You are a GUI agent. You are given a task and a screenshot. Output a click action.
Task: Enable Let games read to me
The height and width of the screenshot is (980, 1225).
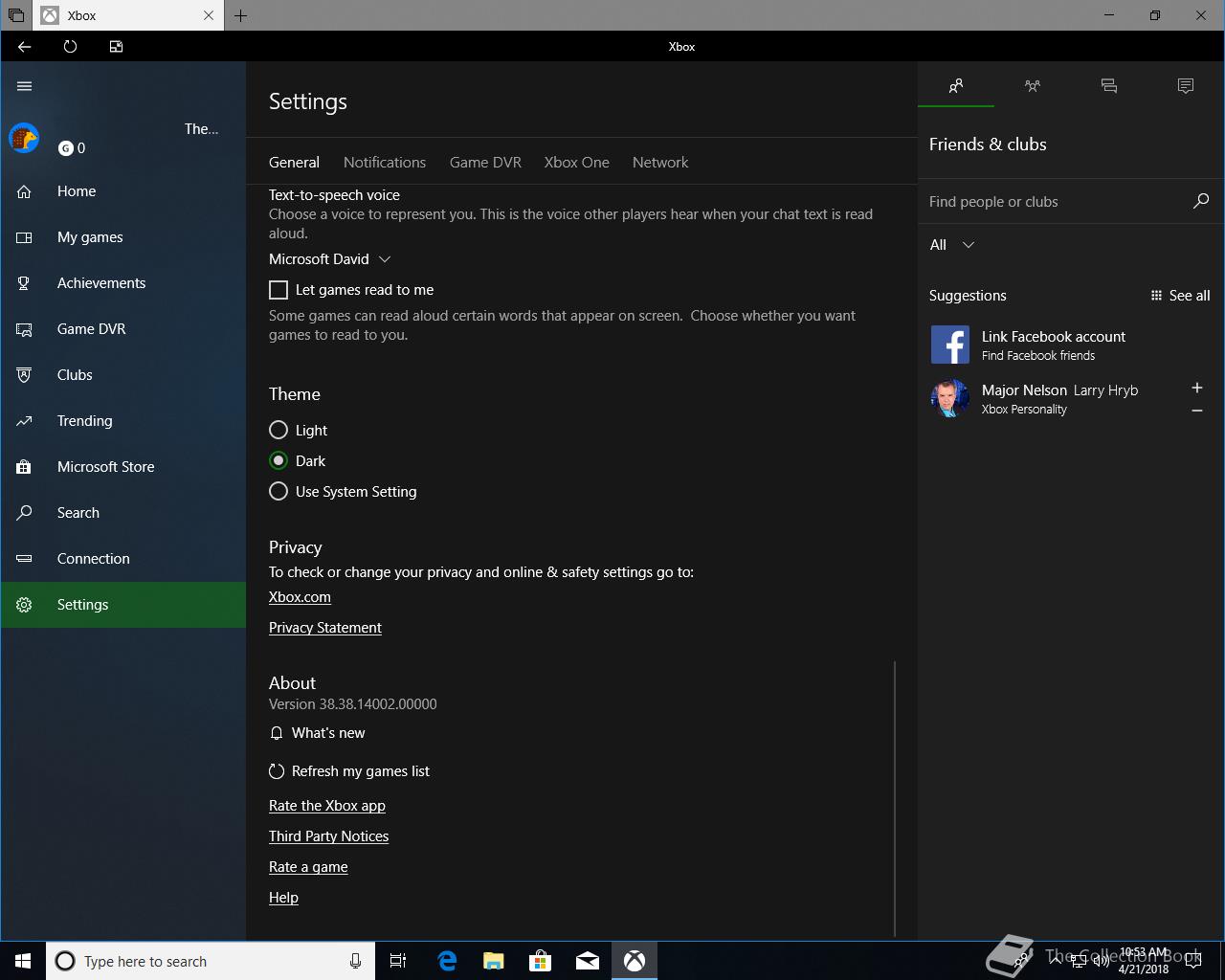pyautogui.click(x=278, y=290)
